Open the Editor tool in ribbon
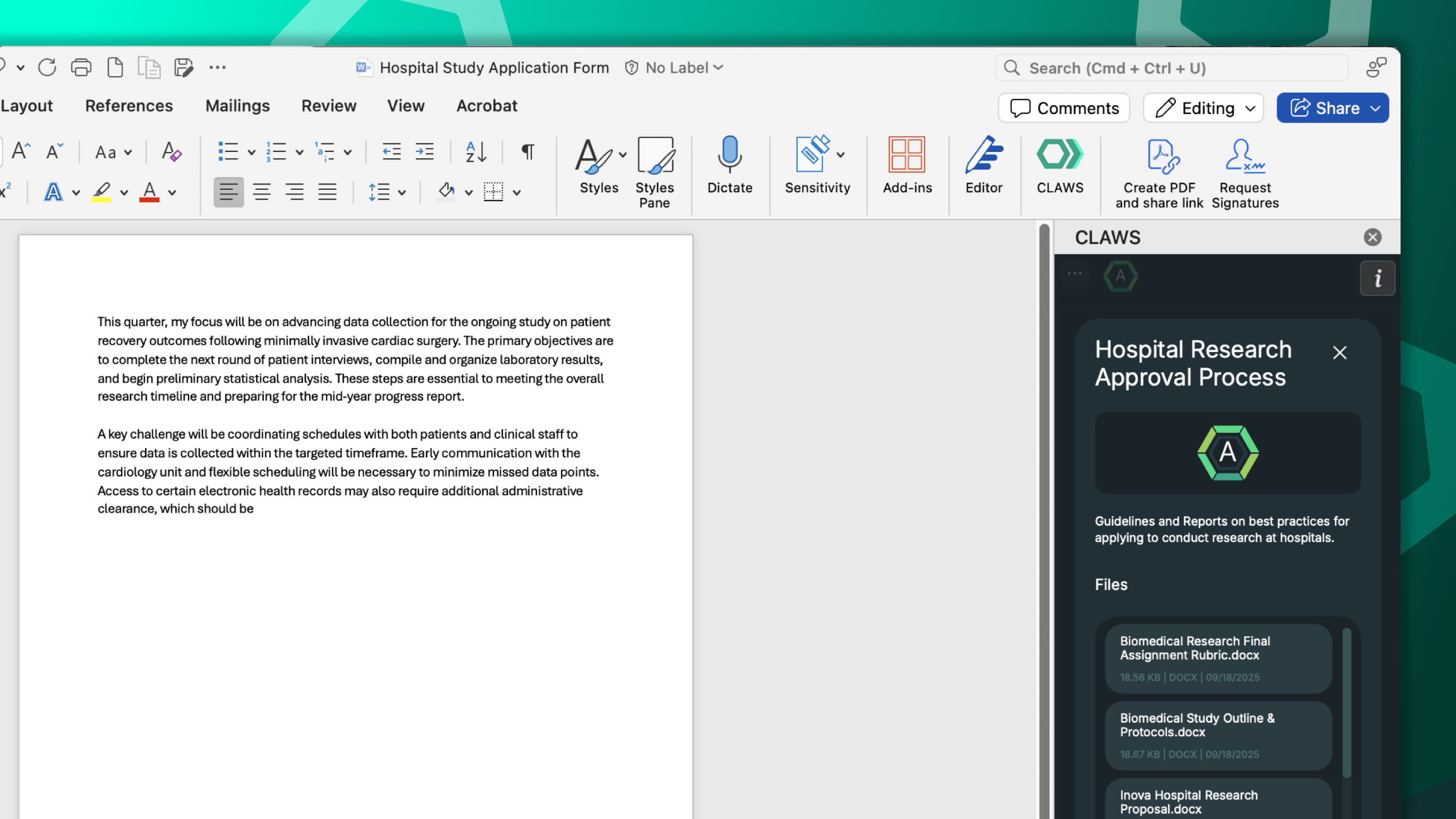This screenshot has width=1456, height=819. point(983,155)
